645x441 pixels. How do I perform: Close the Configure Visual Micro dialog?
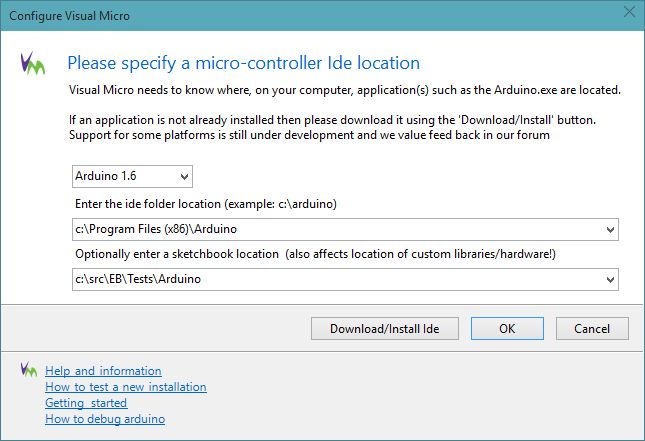click(627, 12)
